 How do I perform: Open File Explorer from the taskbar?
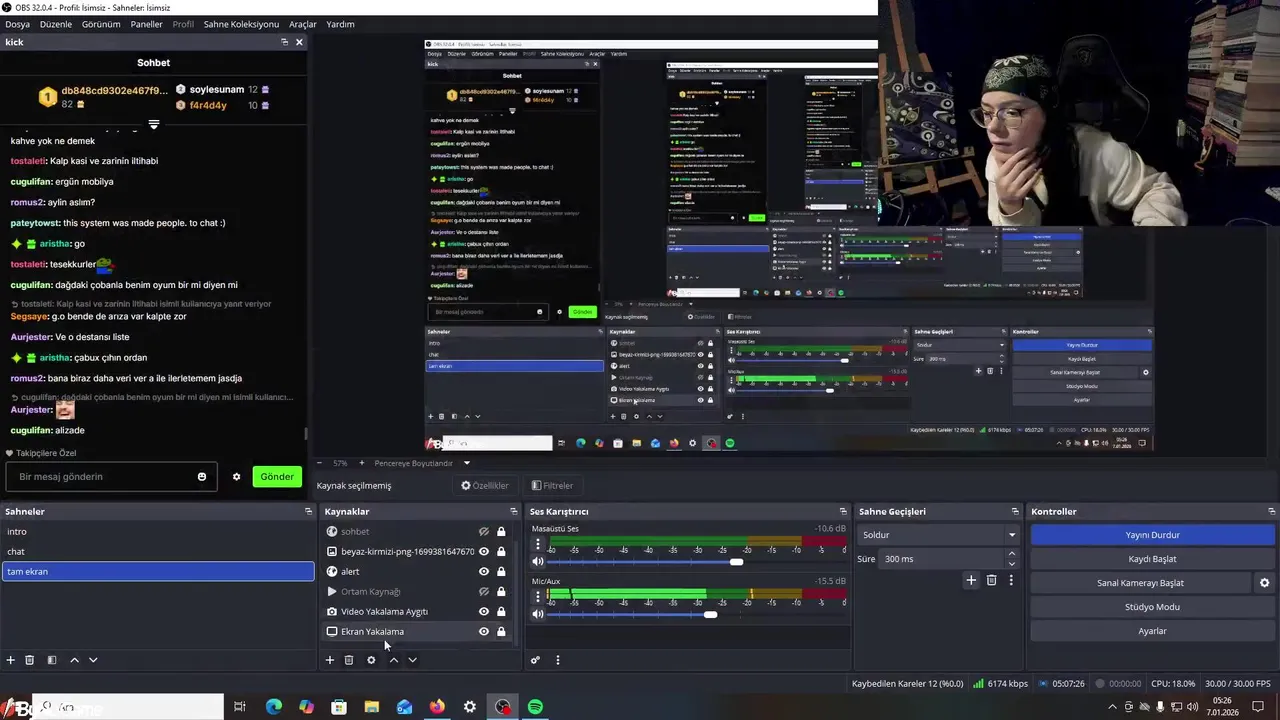coord(371,707)
